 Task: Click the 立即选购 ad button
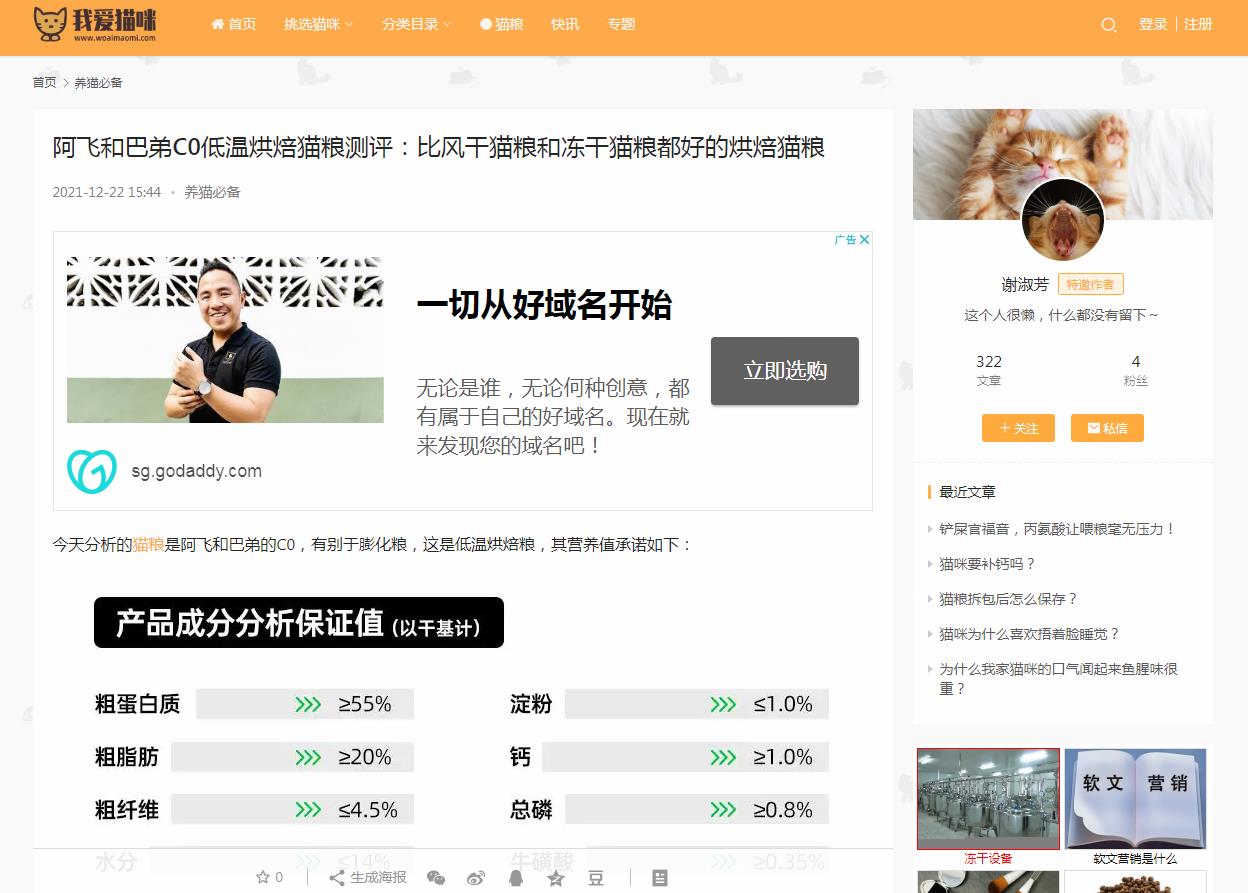pos(785,371)
